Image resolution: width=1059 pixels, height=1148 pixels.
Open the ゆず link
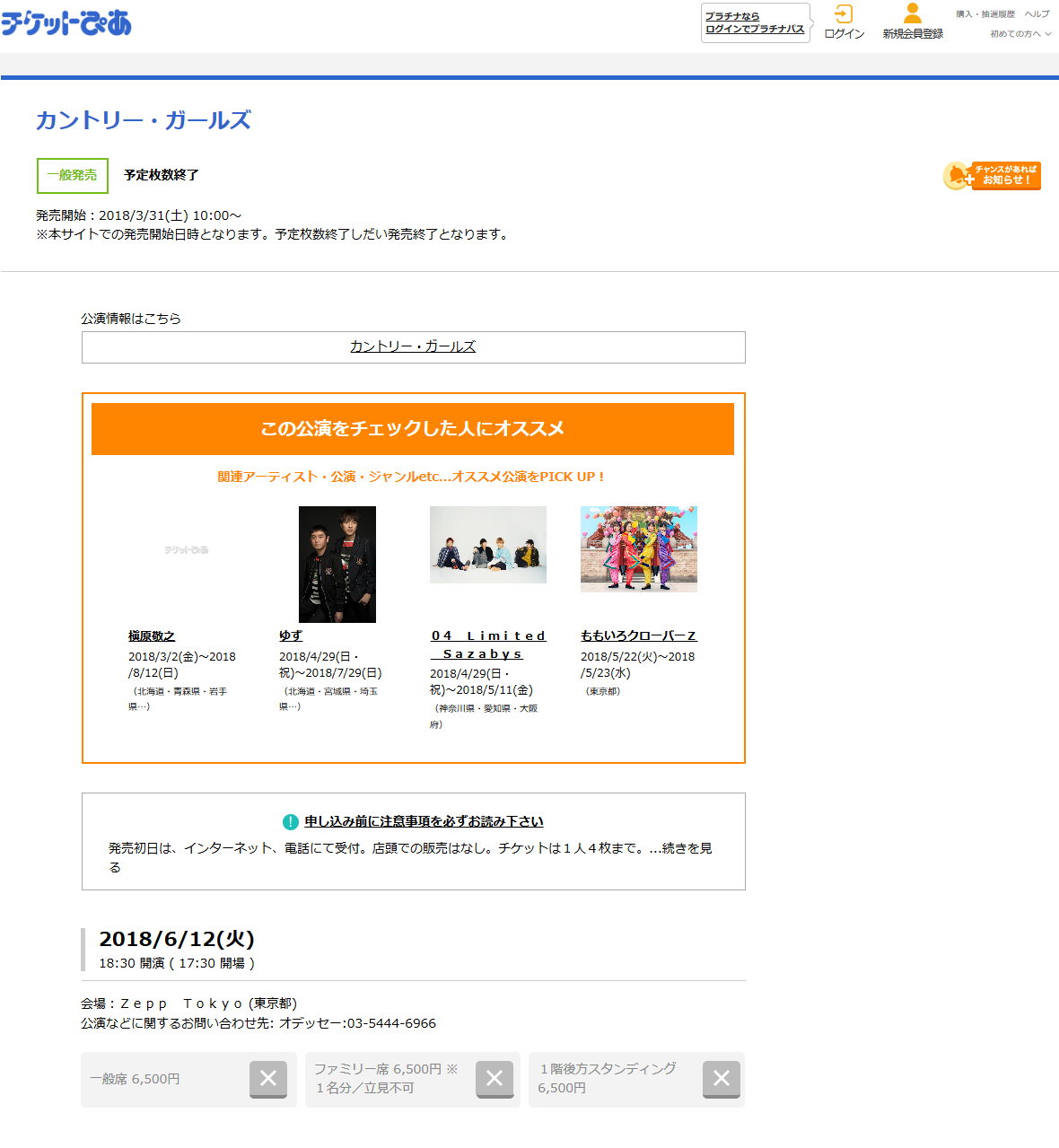tap(291, 635)
